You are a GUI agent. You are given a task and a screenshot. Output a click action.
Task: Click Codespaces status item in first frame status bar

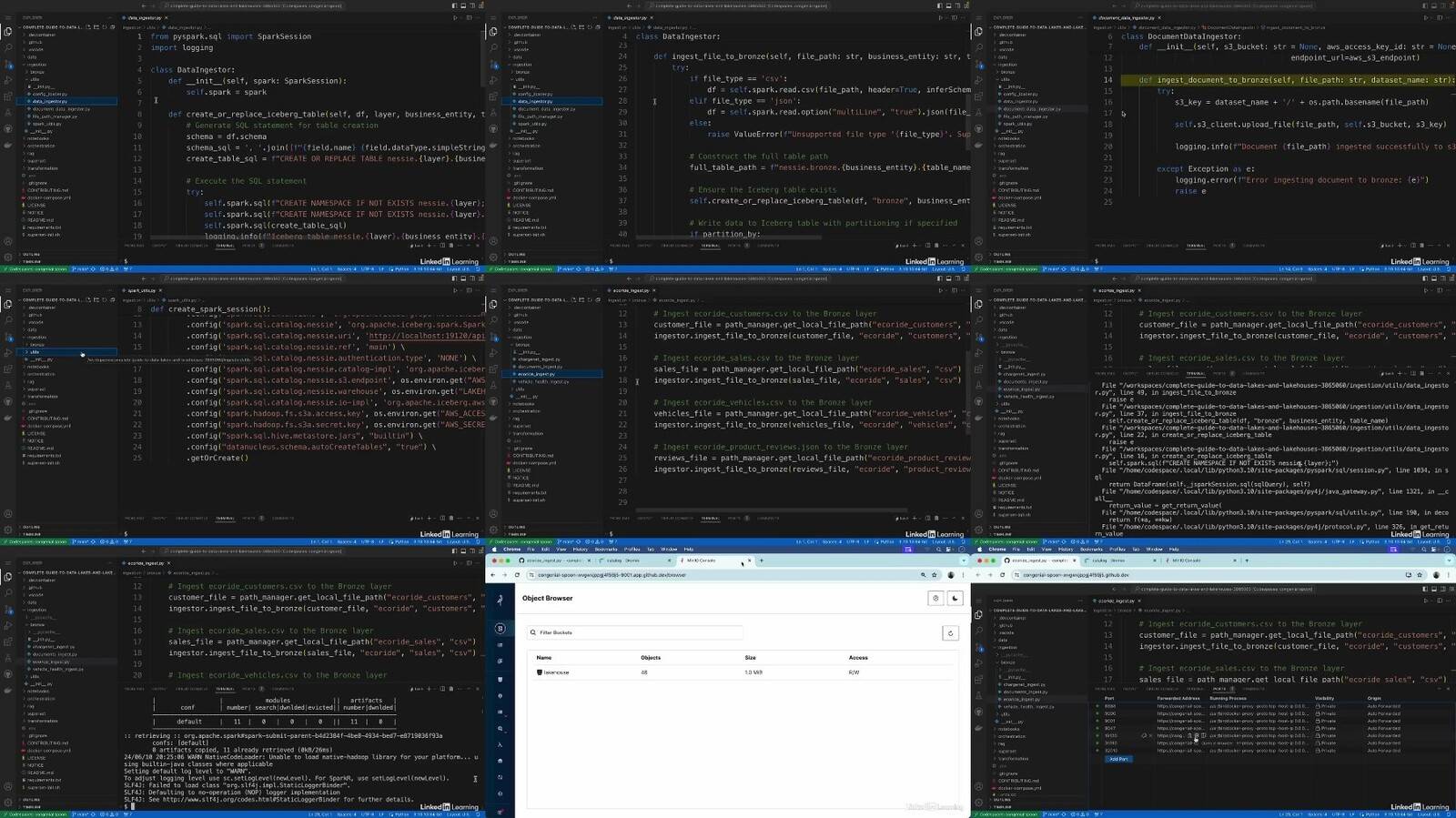point(35,269)
